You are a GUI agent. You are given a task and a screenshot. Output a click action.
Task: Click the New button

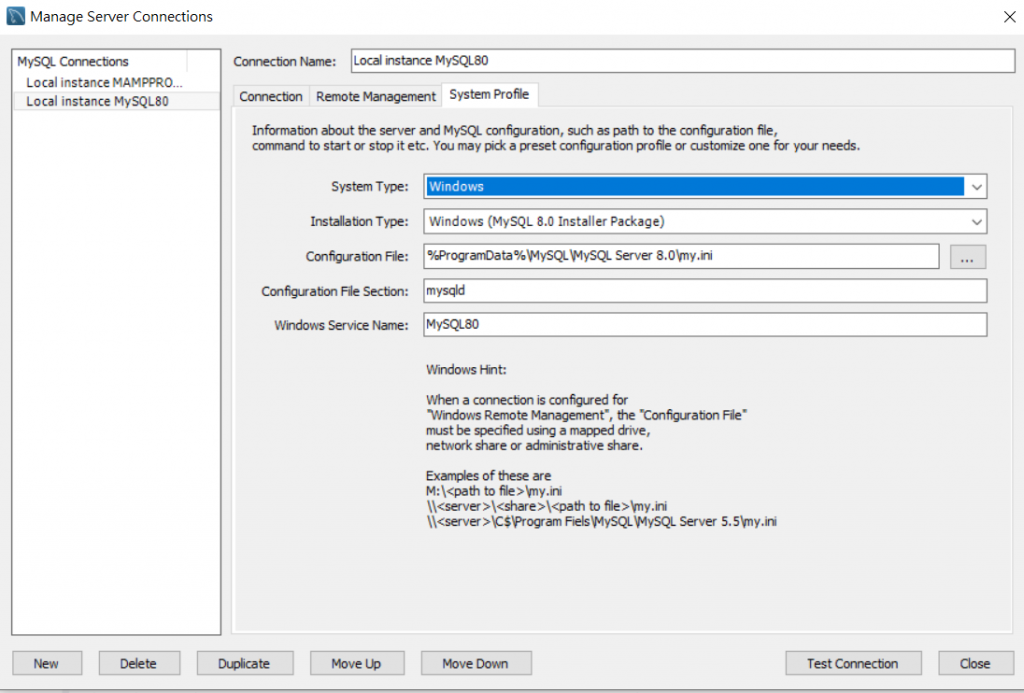[47, 663]
